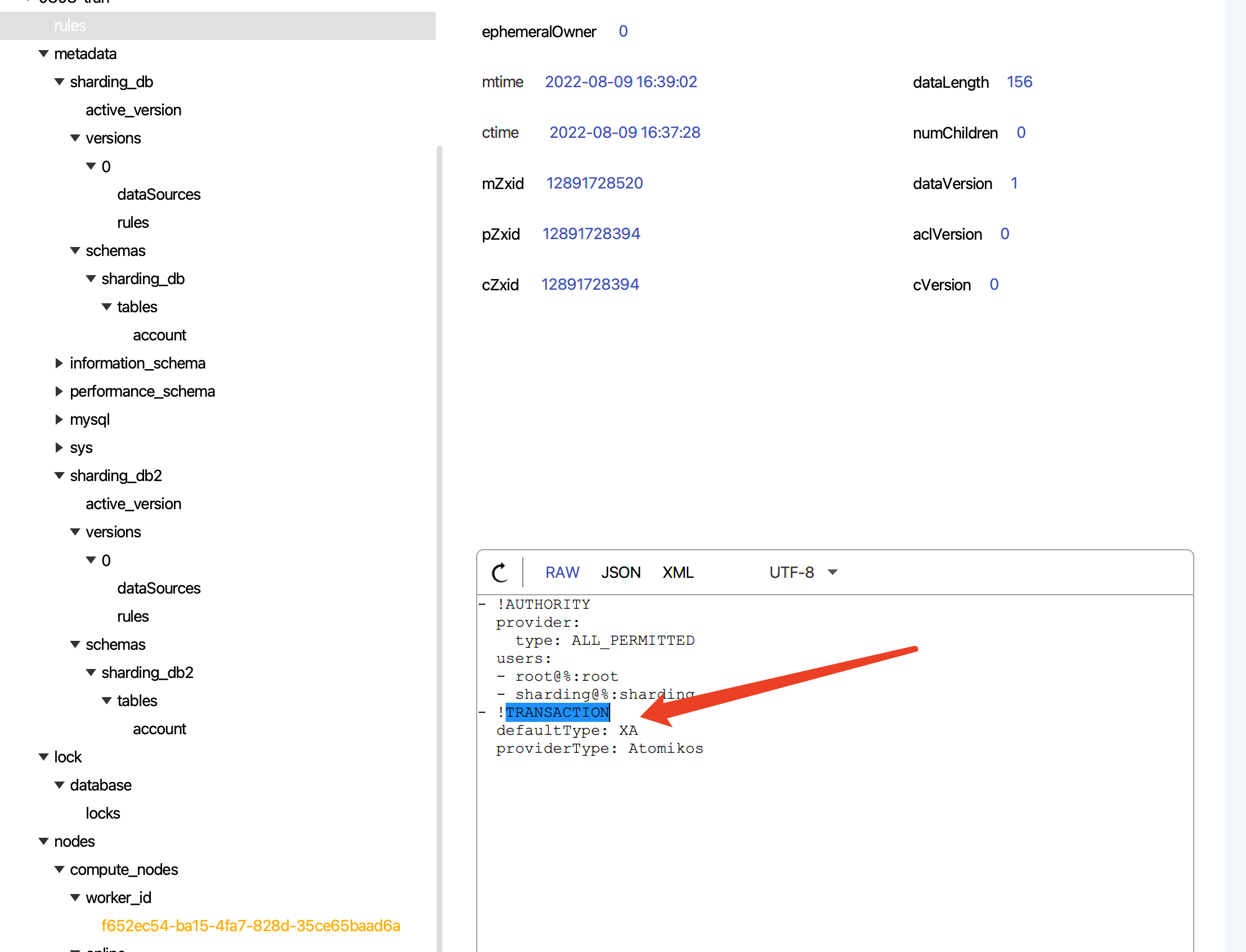Expand the mysql node arrow

click(59, 419)
